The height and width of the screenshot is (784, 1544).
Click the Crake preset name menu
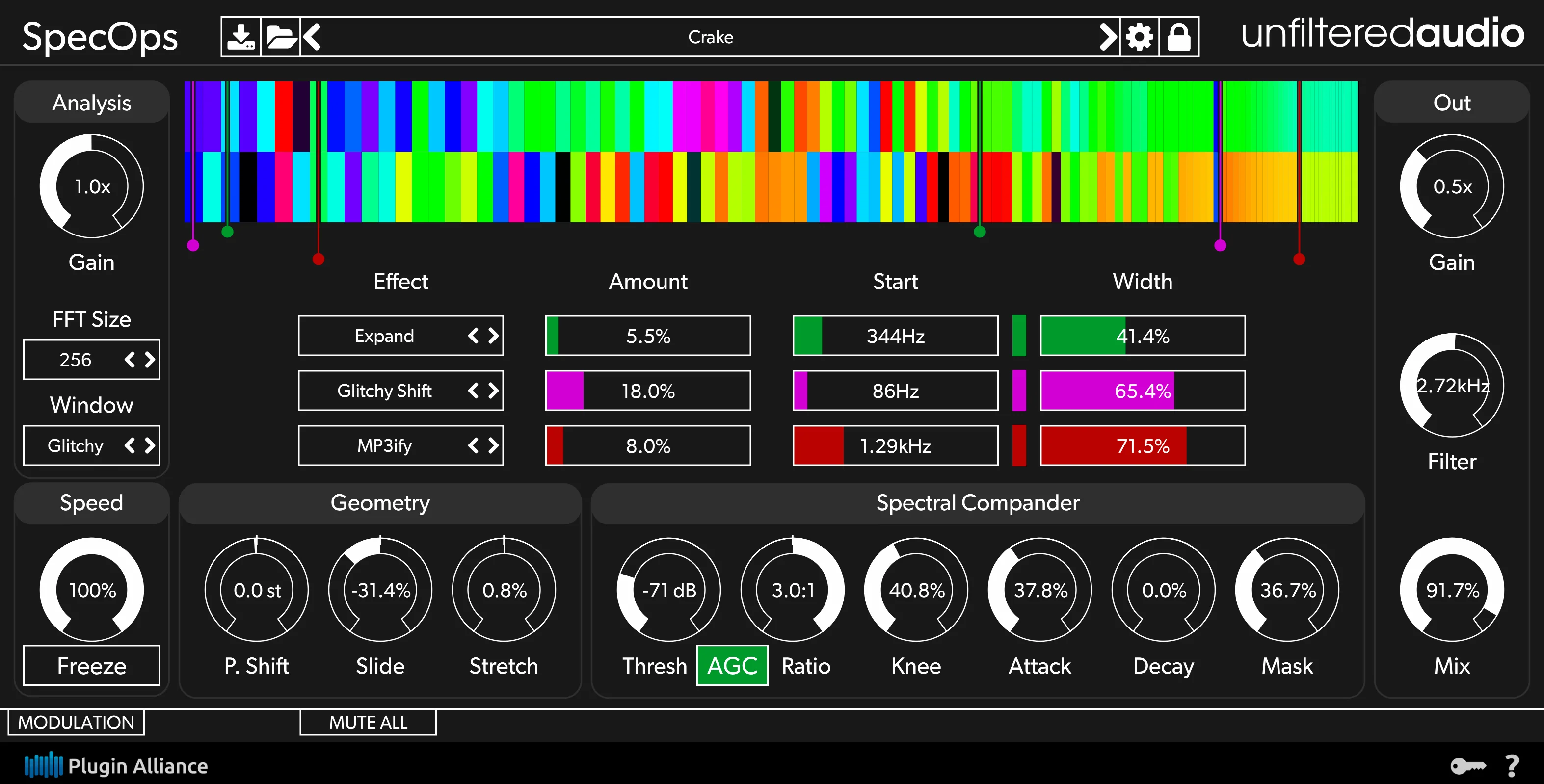point(710,37)
